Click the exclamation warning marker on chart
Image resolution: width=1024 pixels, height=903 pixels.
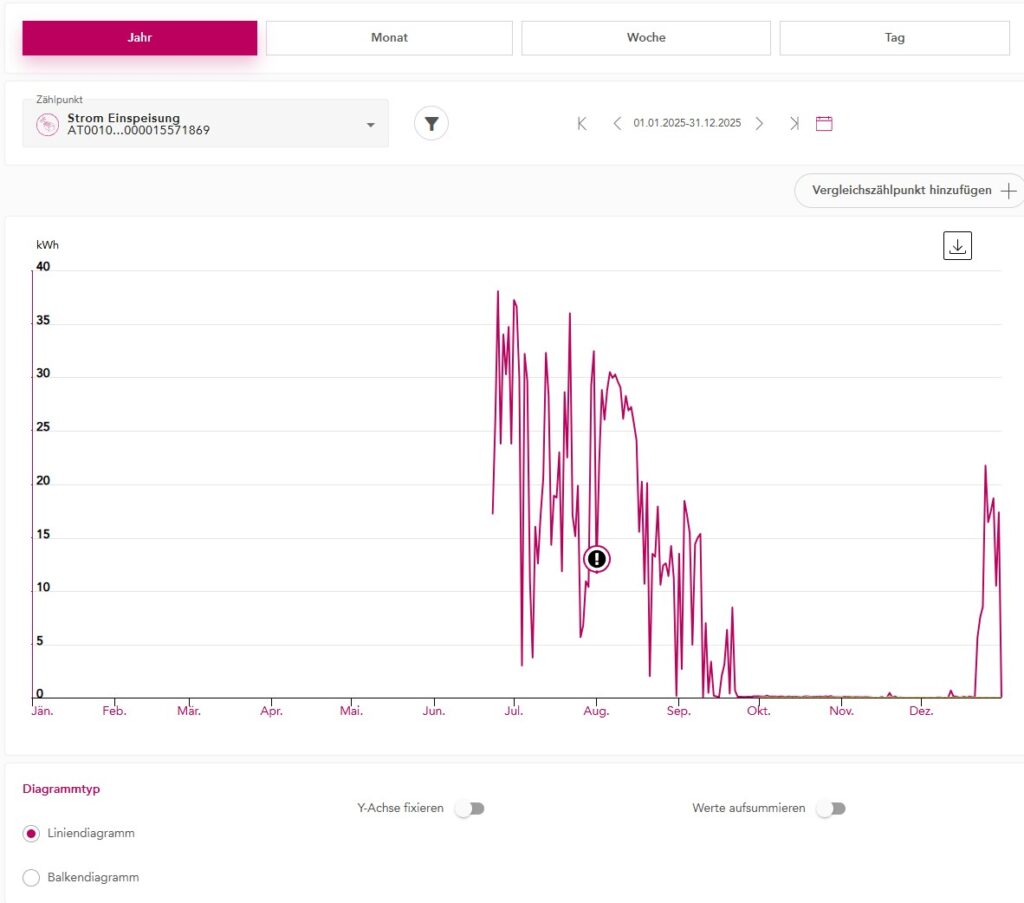click(597, 559)
